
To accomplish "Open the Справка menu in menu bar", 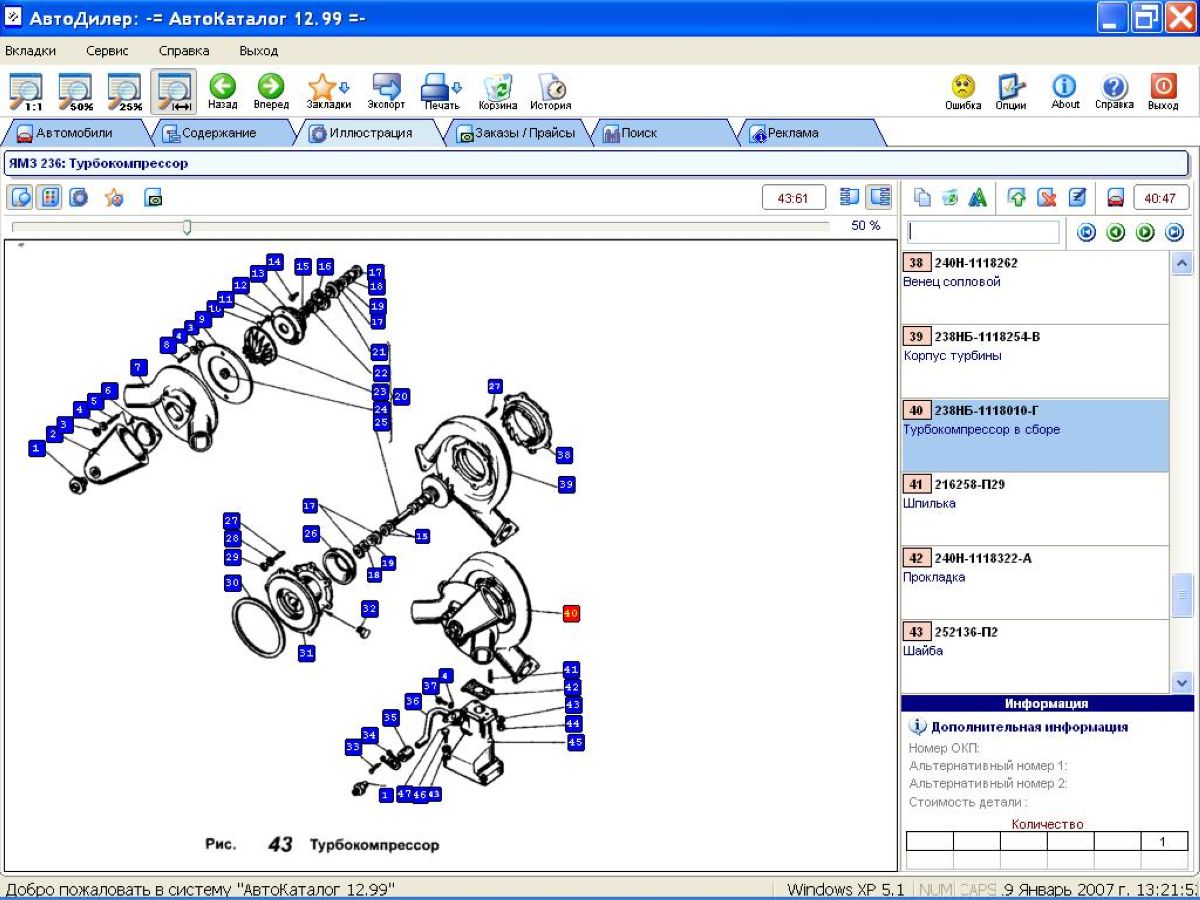I will 184,50.
